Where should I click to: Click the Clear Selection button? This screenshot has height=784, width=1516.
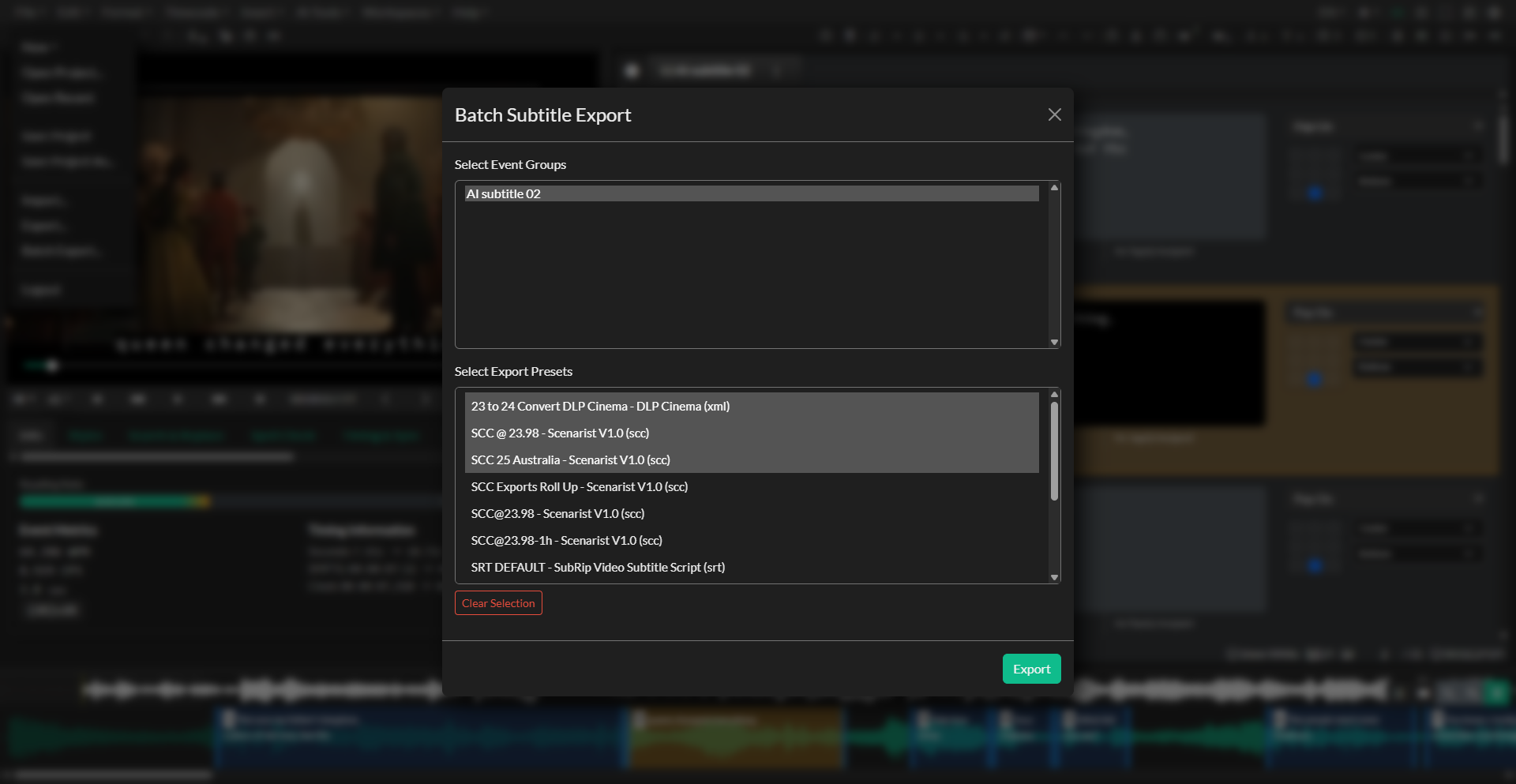click(497, 602)
